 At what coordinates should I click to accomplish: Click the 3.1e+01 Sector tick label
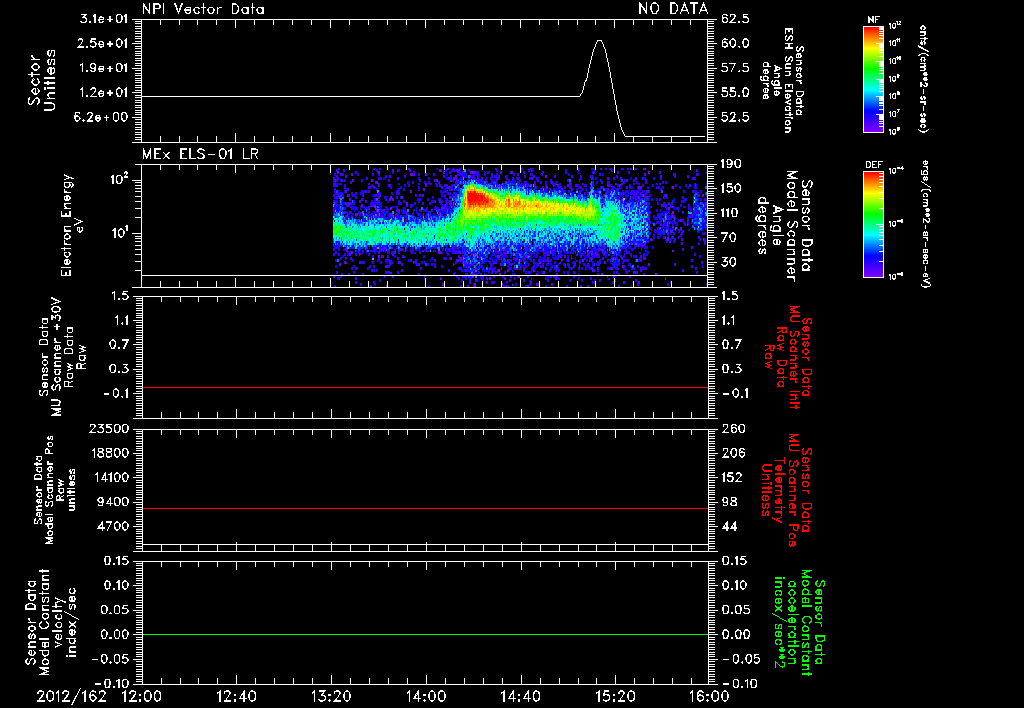coord(104,18)
